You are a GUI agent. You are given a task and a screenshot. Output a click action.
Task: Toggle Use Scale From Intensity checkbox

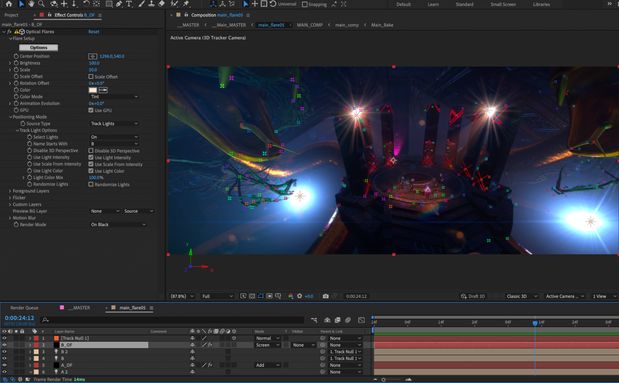(91, 164)
